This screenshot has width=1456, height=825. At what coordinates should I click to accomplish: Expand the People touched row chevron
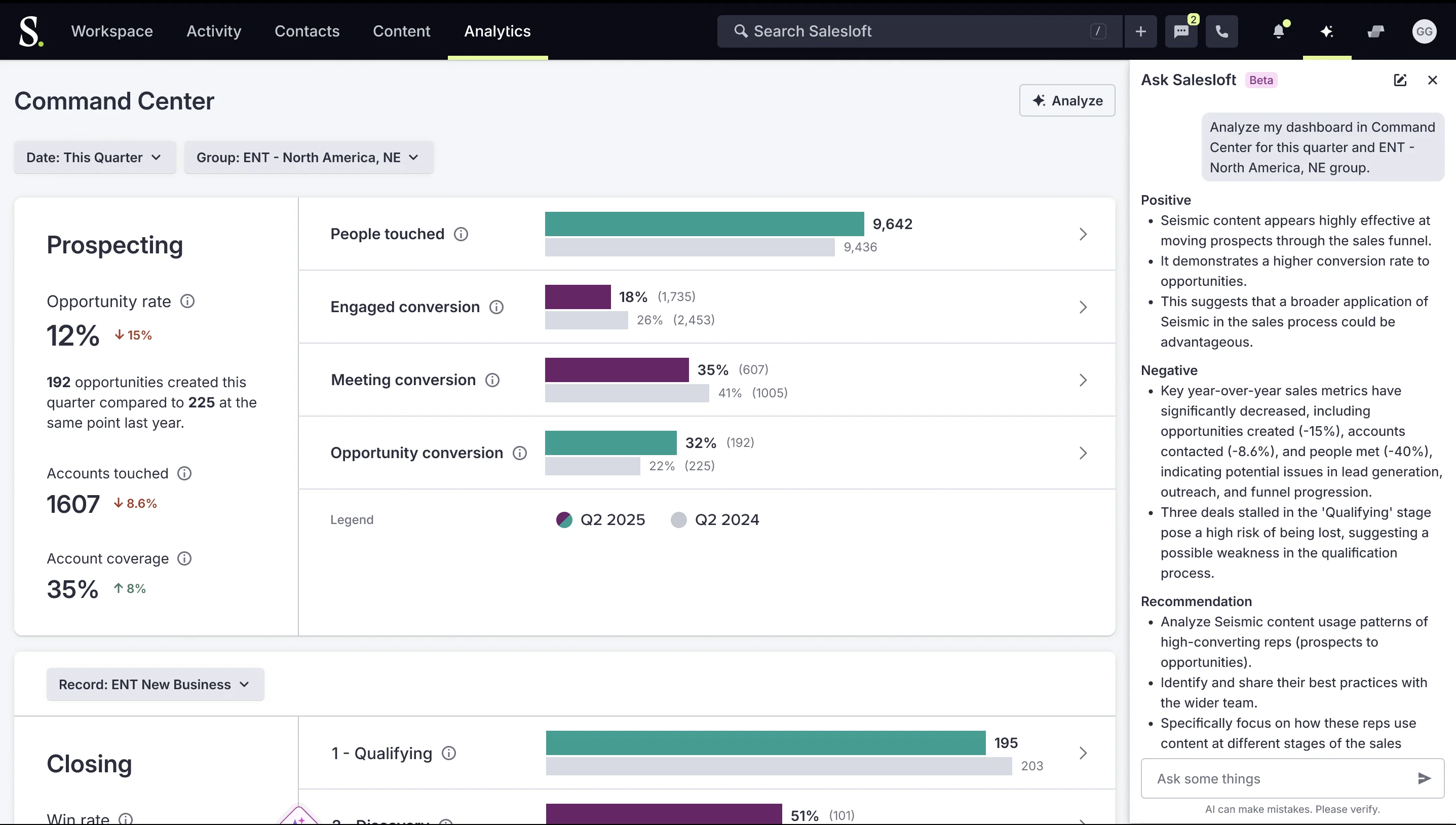1083,234
